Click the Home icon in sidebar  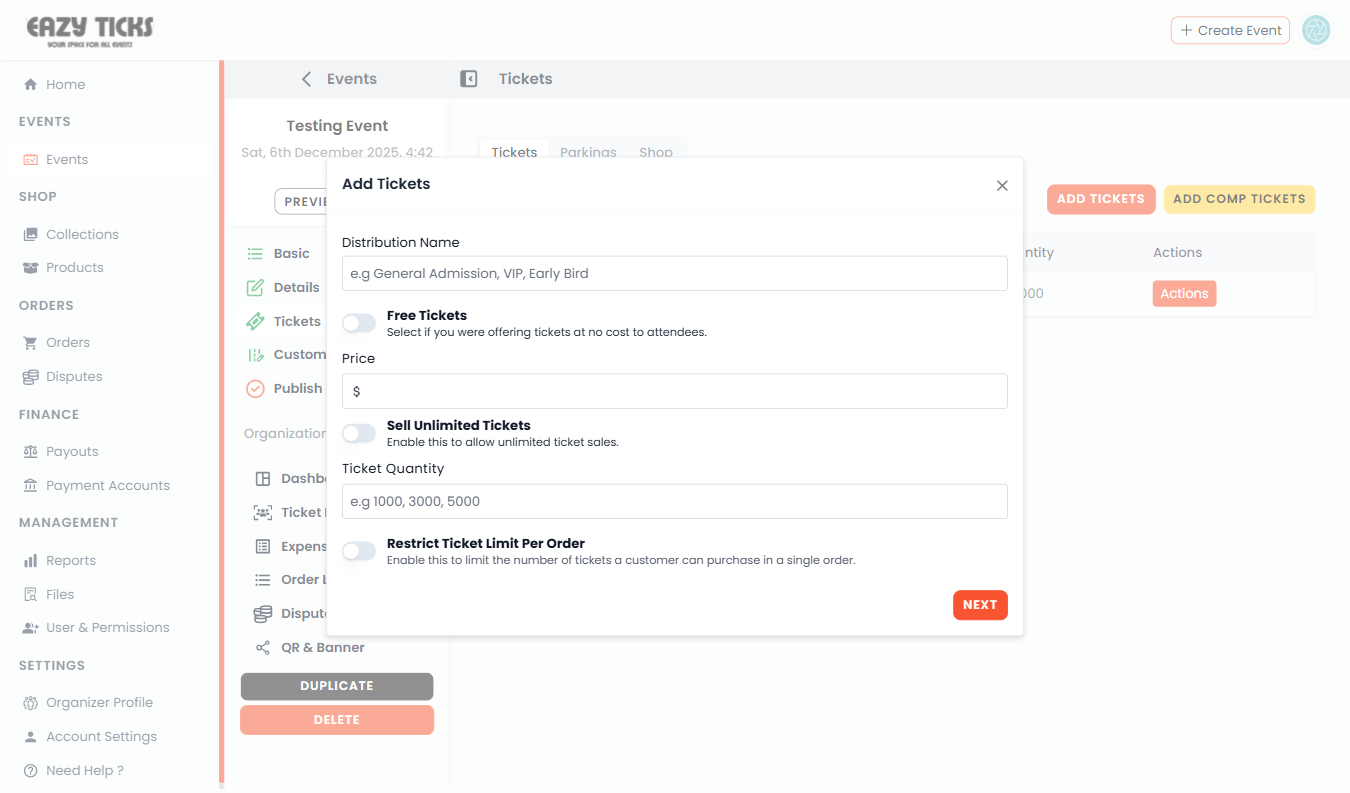point(30,85)
